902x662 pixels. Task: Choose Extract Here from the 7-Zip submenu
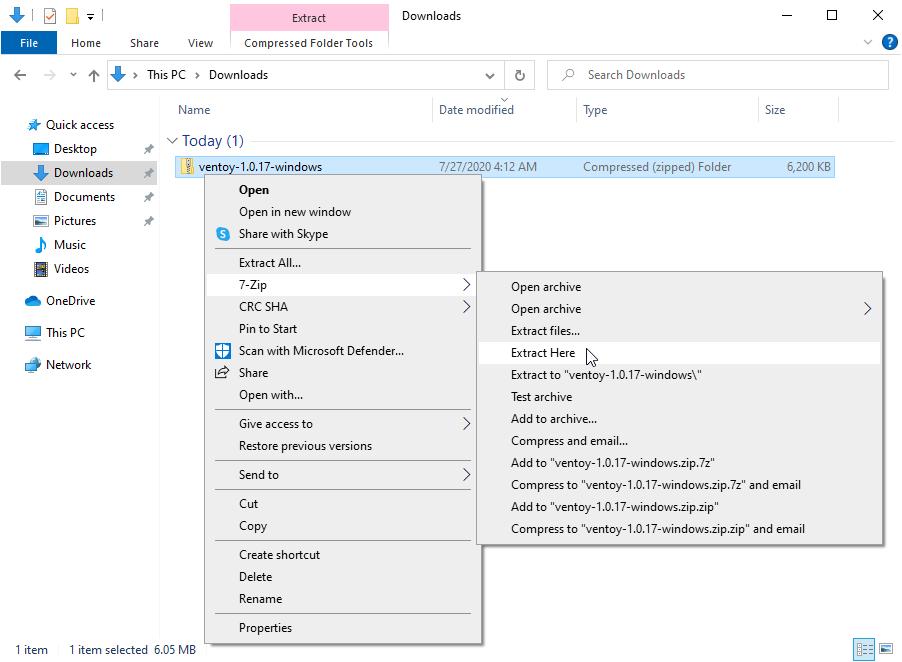pyautogui.click(x=542, y=352)
